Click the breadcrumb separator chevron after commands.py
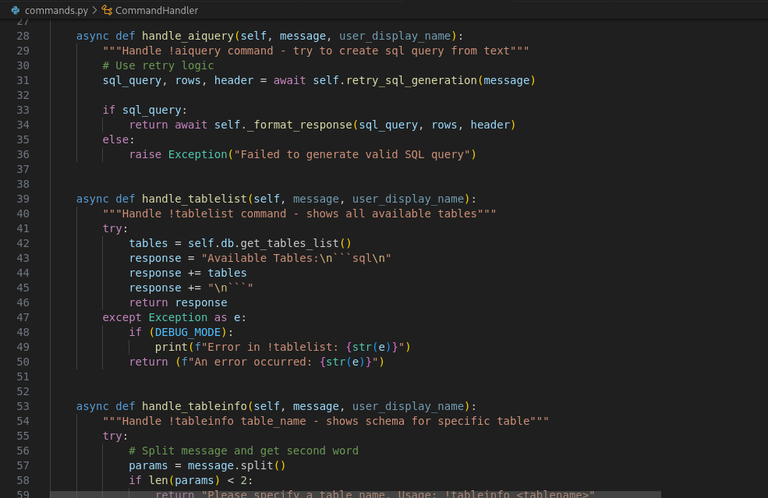Viewport: 768px width, 498px height. (x=95, y=10)
